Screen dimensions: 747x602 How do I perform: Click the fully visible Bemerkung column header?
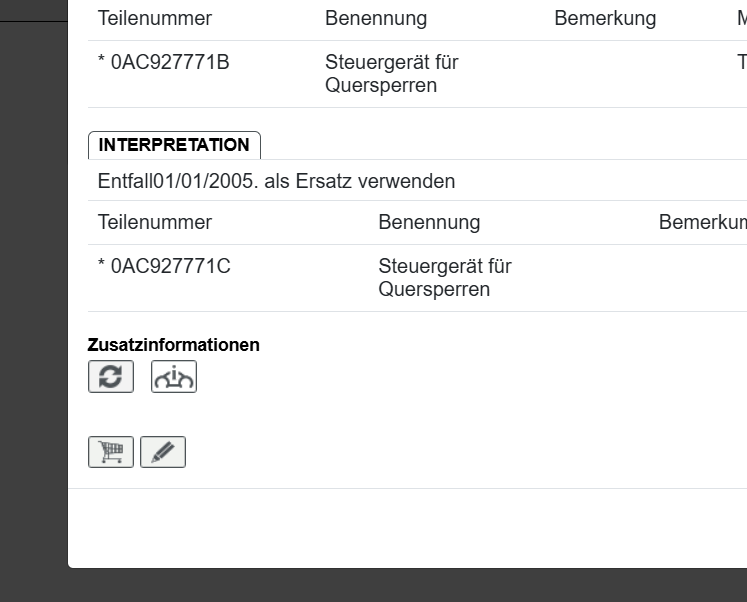tap(605, 19)
